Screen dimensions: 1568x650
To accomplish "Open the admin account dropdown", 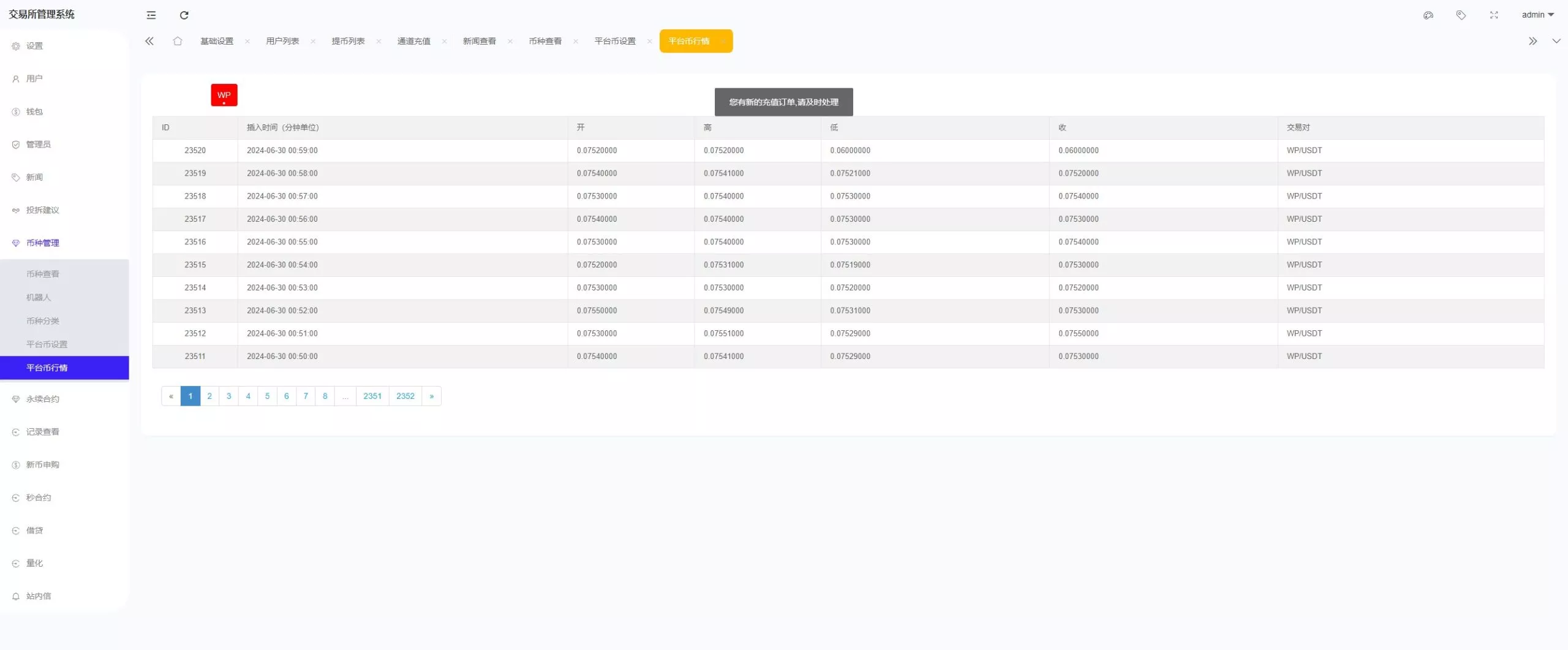I will click(x=1538, y=14).
